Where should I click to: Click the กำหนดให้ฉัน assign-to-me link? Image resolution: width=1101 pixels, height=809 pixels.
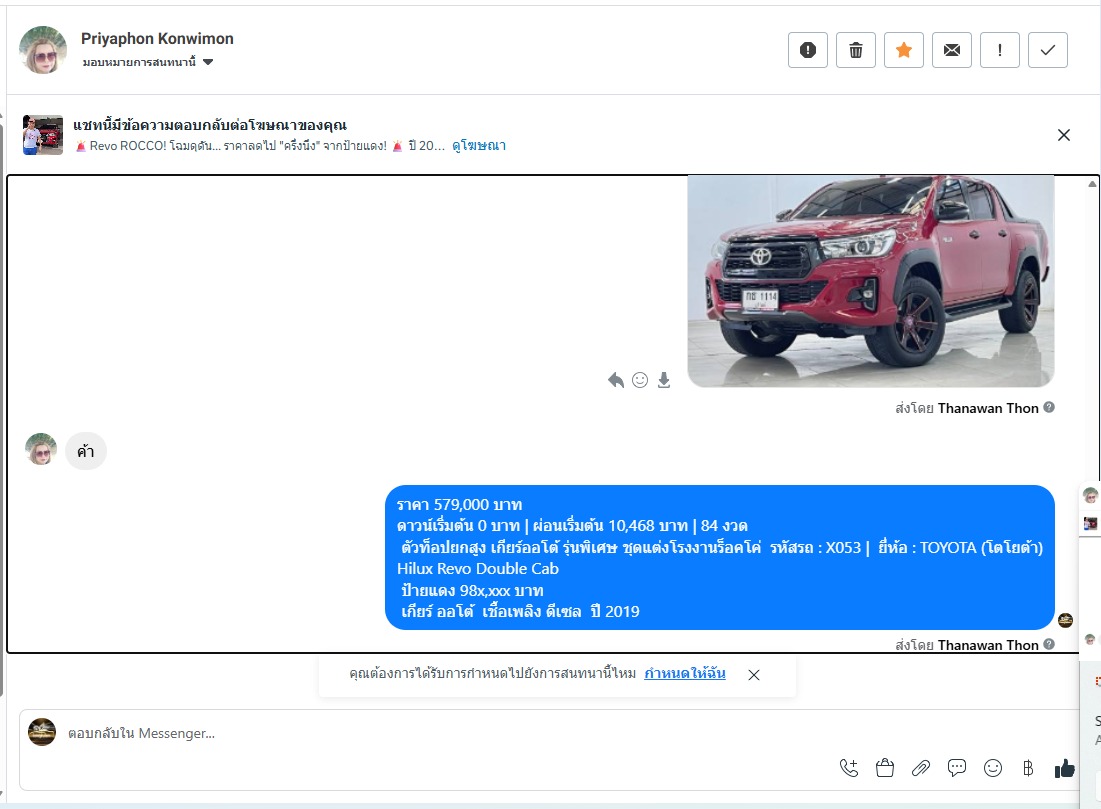(x=685, y=673)
